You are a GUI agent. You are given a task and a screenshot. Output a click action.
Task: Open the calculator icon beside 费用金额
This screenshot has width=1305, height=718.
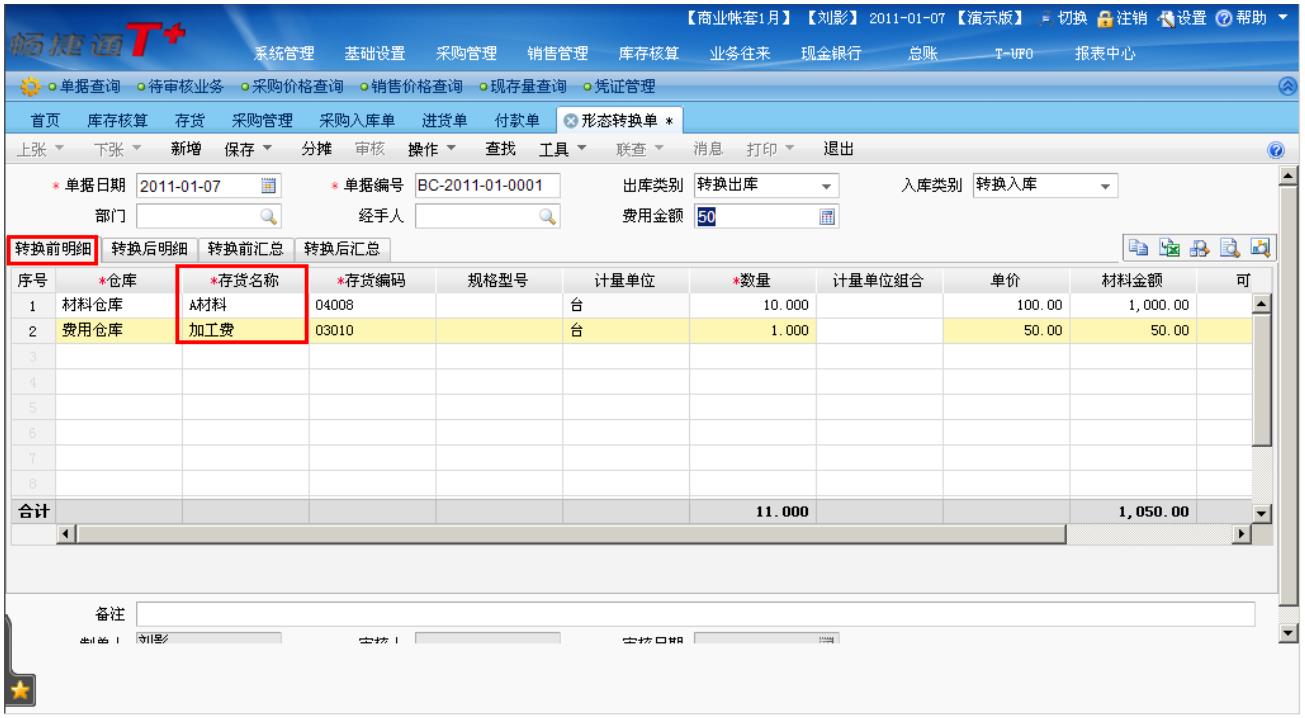pyautogui.click(x=827, y=212)
